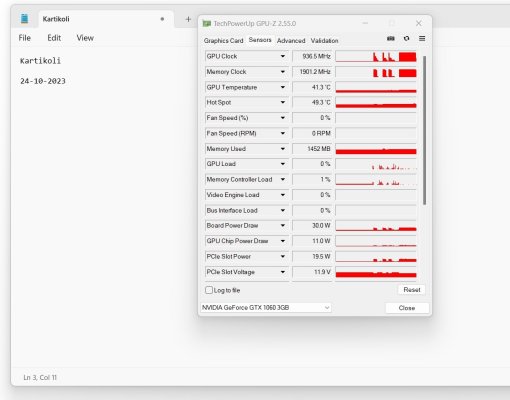Open the Validation tab
Image resolution: width=510 pixels, height=400 pixels.
[324, 41]
